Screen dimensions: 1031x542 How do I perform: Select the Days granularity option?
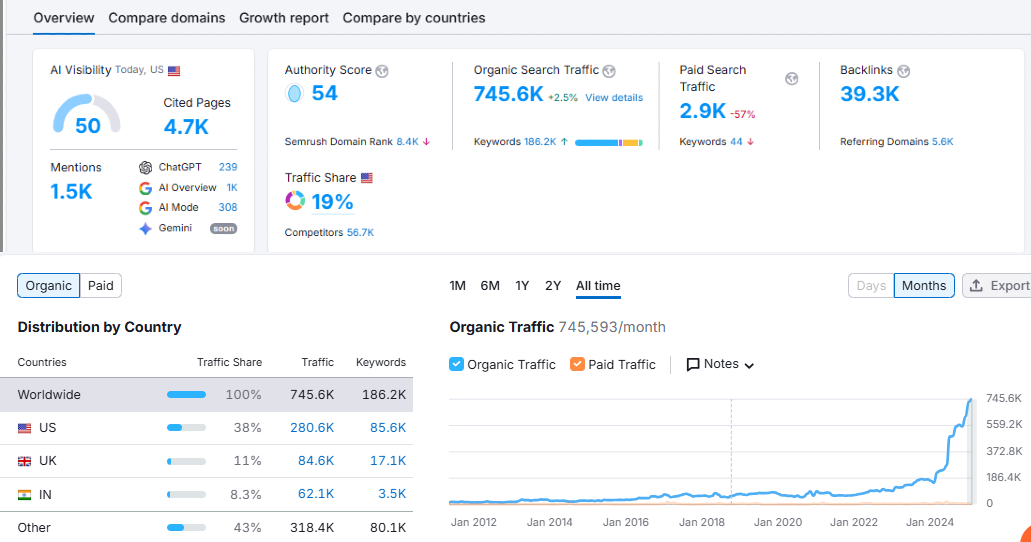(x=871, y=286)
